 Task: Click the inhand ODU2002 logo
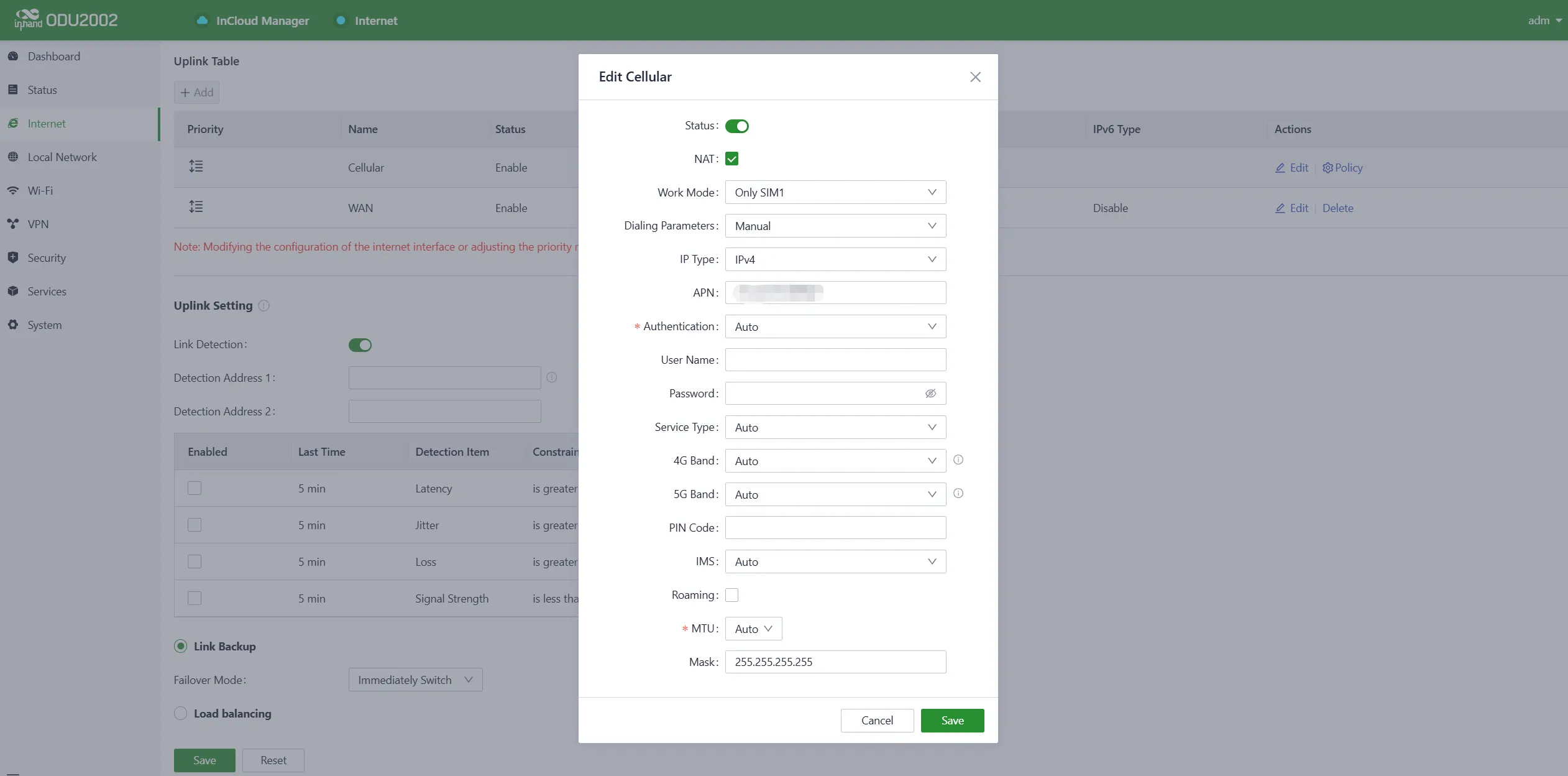point(66,20)
